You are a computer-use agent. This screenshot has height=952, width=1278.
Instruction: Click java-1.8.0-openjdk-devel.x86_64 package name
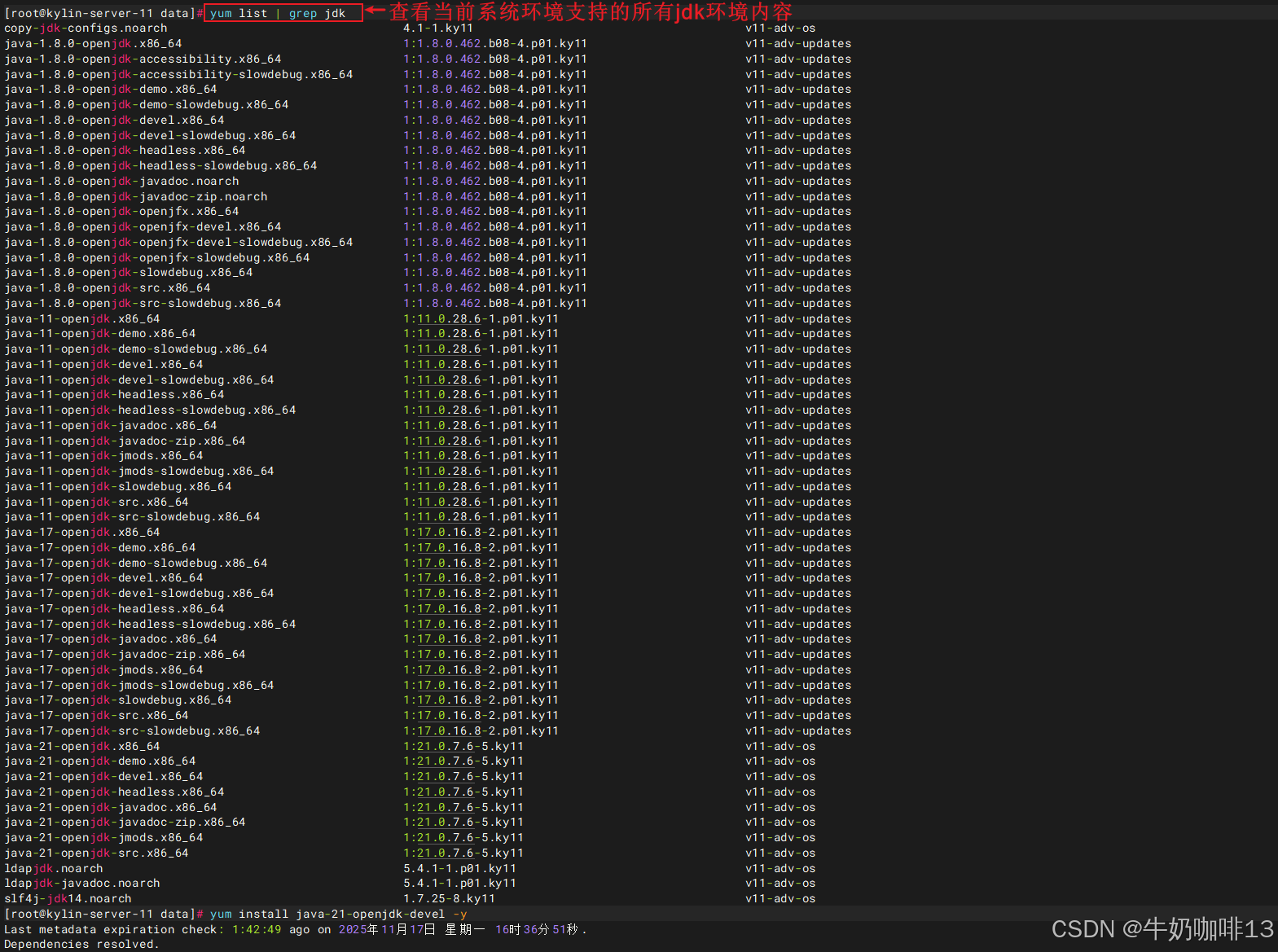click(x=114, y=120)
